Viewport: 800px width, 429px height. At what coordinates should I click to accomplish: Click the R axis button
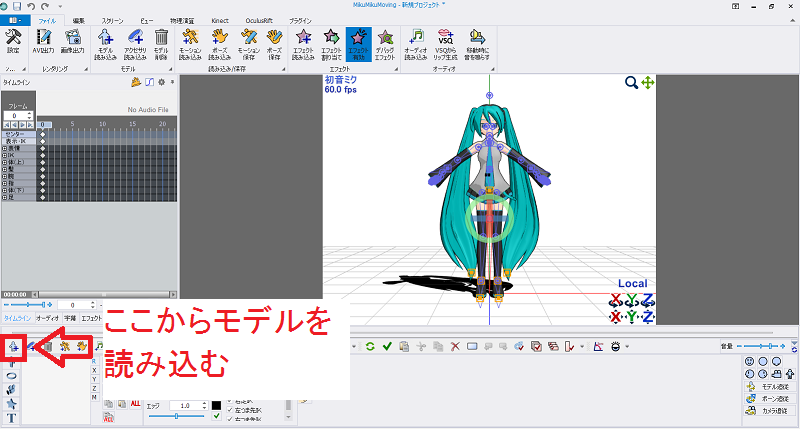[x=94, y=361]
